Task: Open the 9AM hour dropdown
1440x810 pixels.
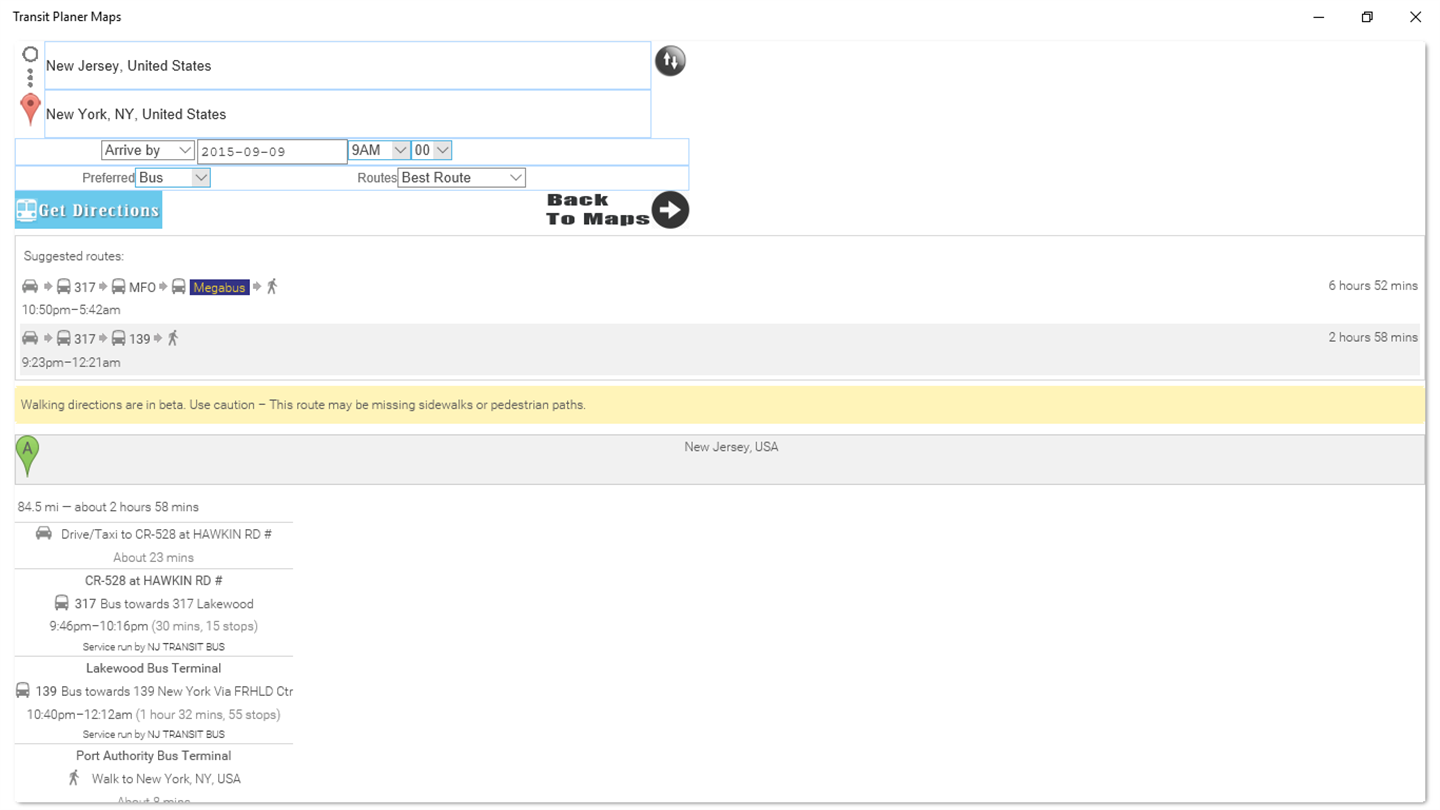Action: pyautogui.click(x=379, y=150)
